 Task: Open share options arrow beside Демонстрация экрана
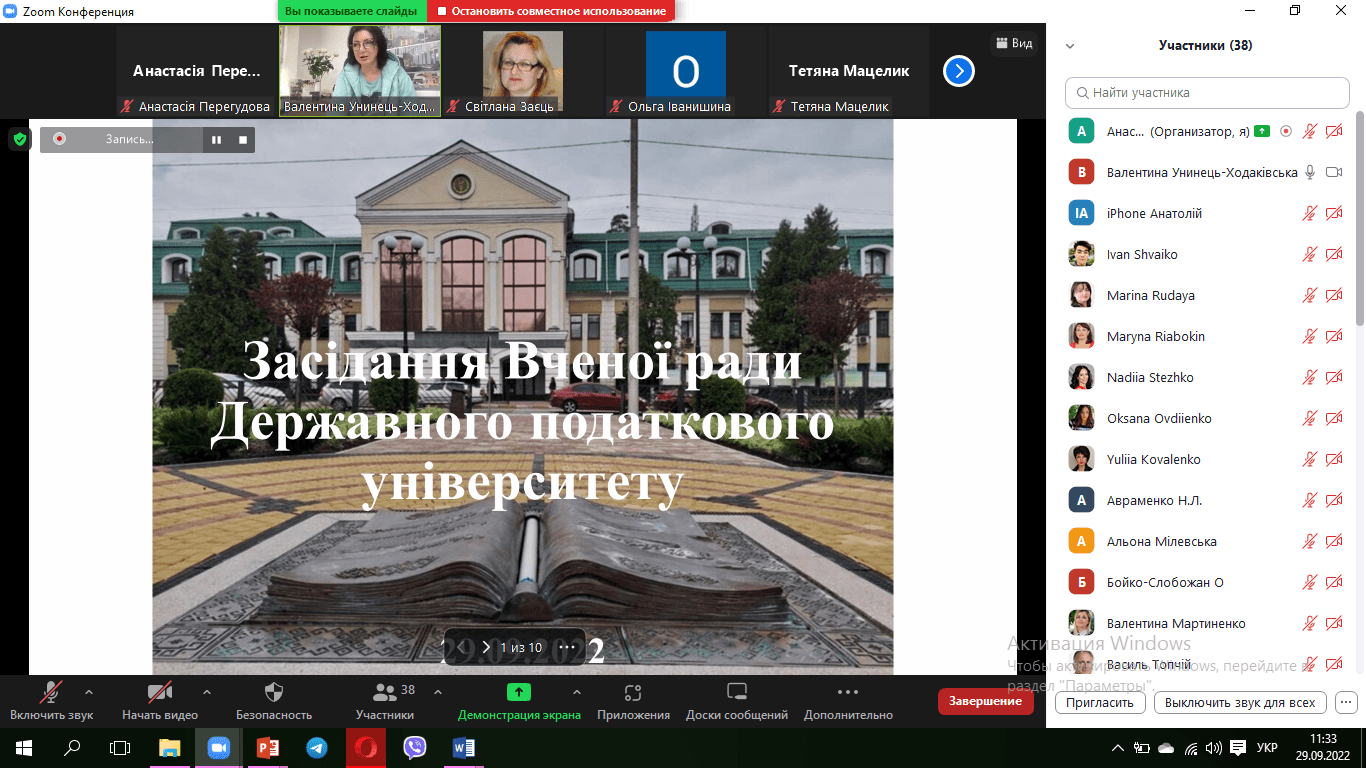[576, 691]
